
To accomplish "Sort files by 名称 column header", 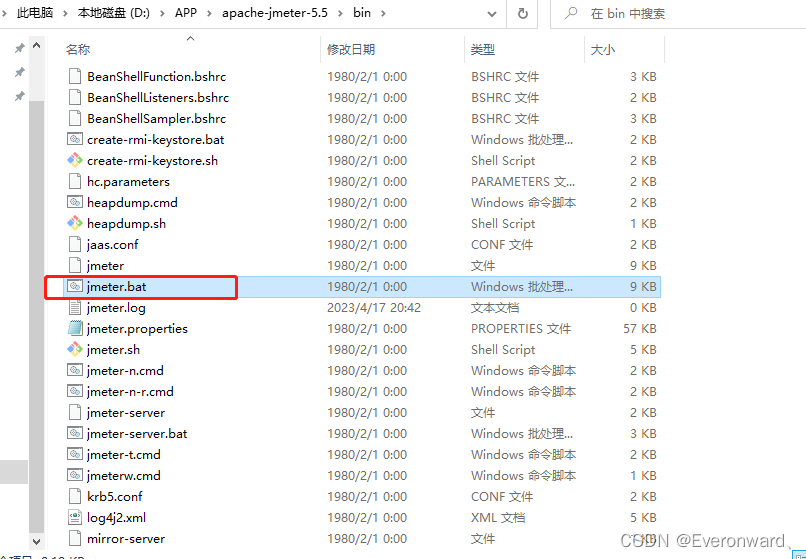I will tap(78, 49).
